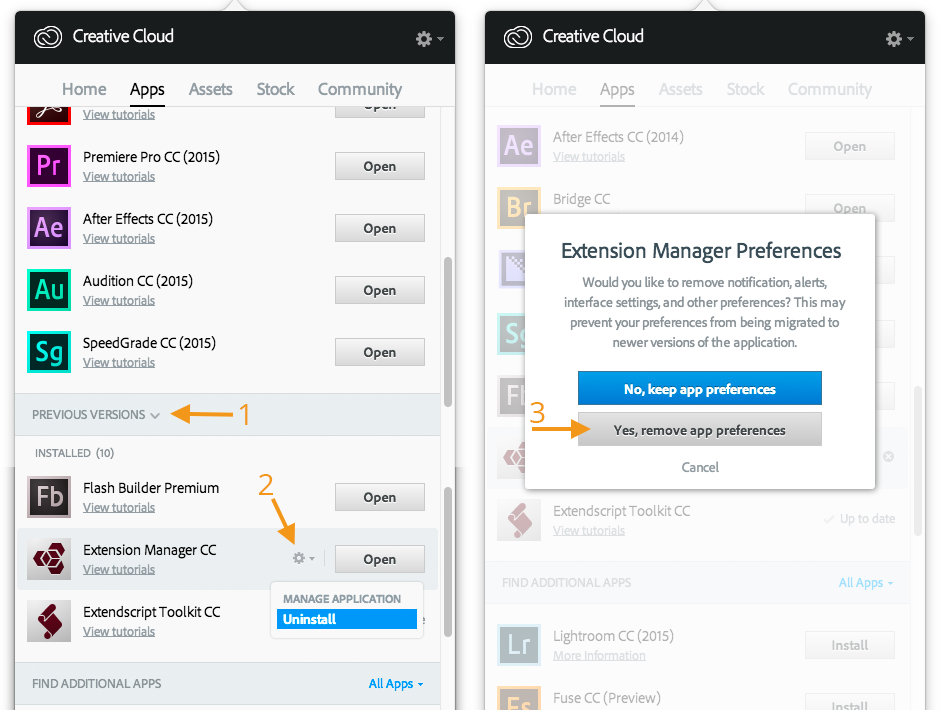Click the Extension Manager CC icon
Image resolution: width=940 pixels, height=710 pixels.
pos(49,559)
